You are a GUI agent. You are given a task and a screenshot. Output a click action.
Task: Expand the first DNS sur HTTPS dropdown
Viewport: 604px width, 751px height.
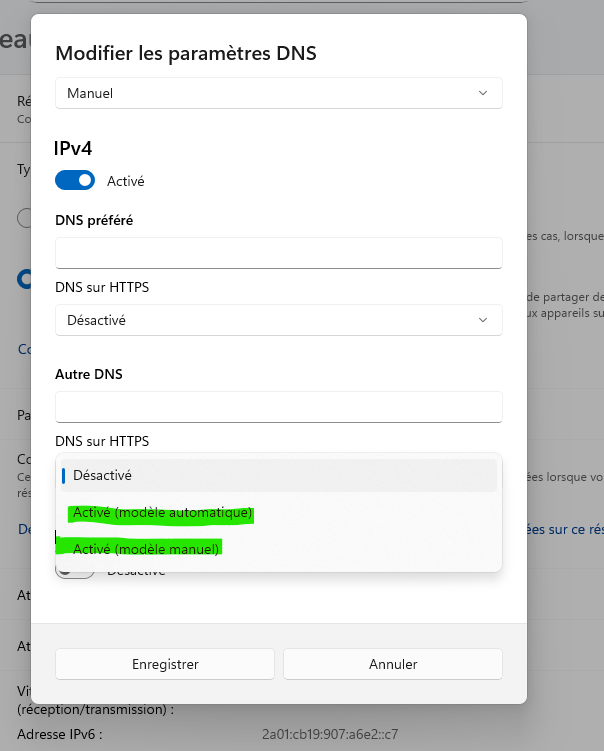[x=278, y=321]
